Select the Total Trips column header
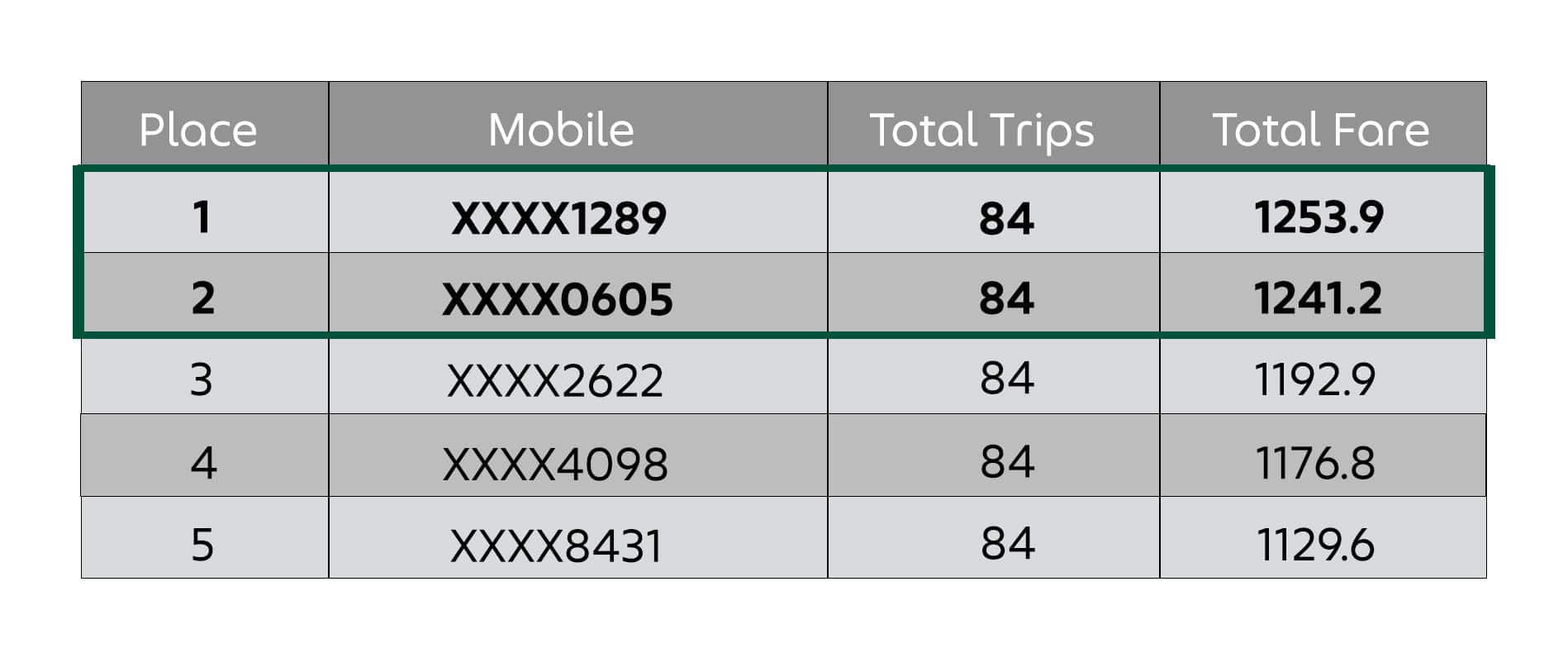 (981, 132)
